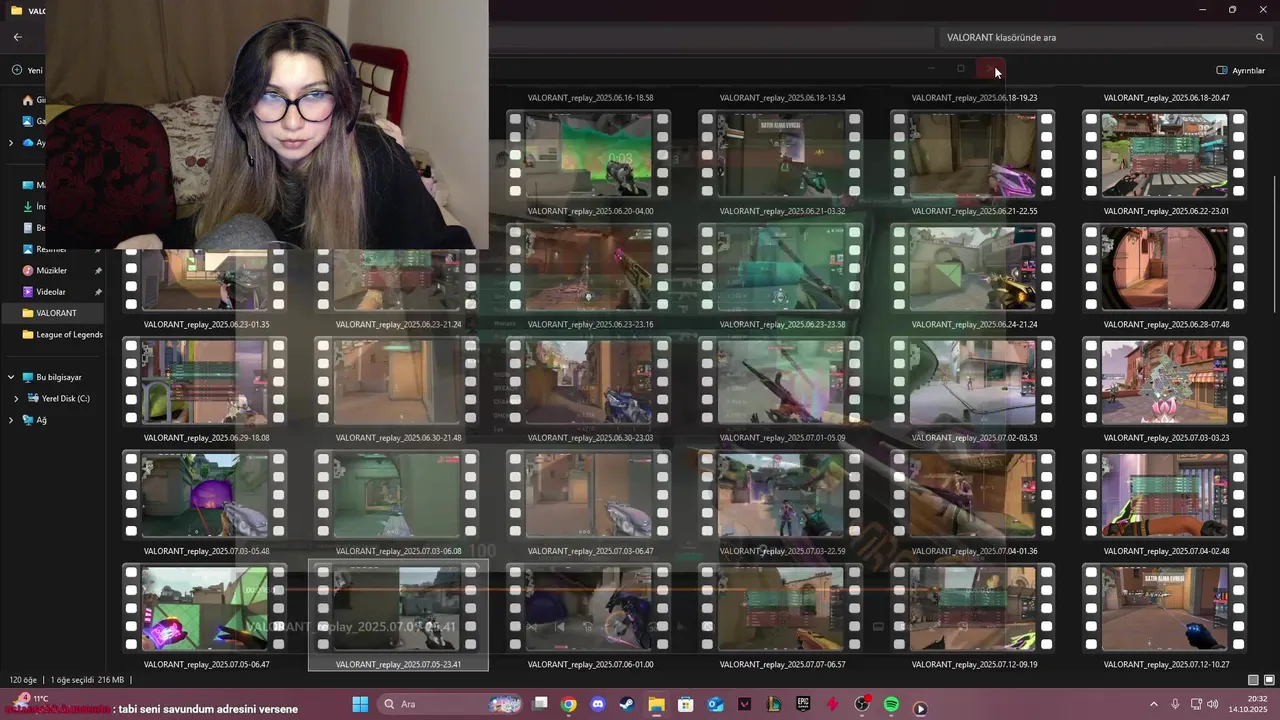Select thumbnail VALORANT_replay_2025.07.05-06.47
The height and width of the screenshot is (720, 1280).
pos(206,607)
